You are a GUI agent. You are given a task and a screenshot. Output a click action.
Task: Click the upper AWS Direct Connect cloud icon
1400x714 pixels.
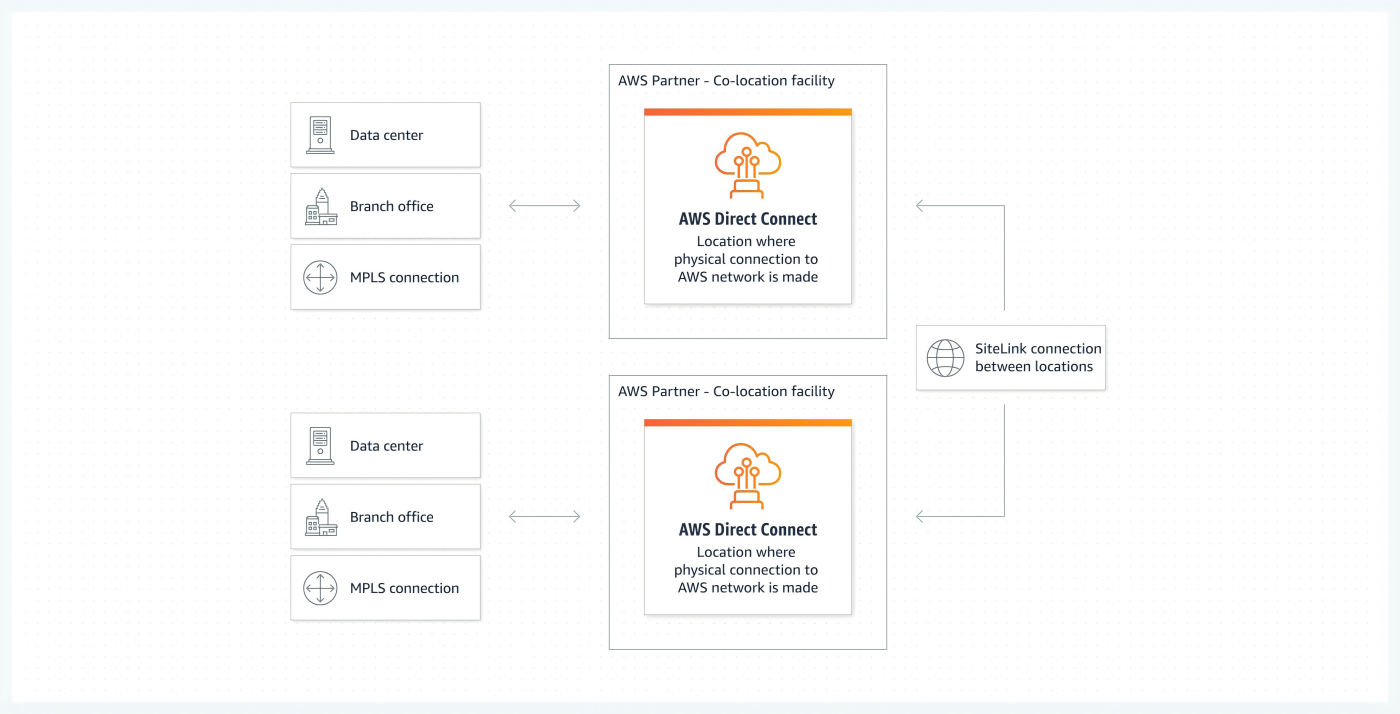click(x=748, y=165)
